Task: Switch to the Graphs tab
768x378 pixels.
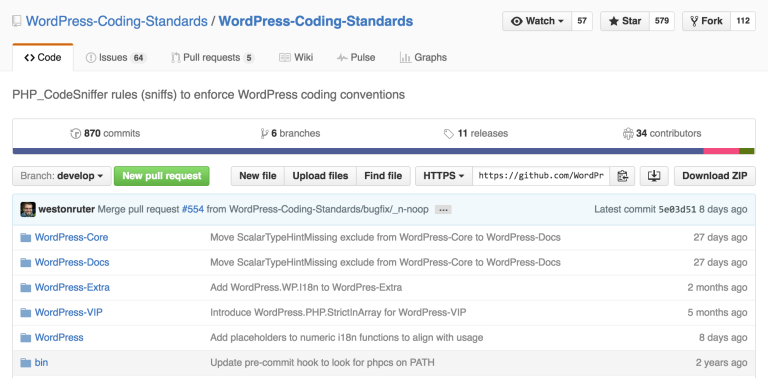Action: (x=423, y=57)
